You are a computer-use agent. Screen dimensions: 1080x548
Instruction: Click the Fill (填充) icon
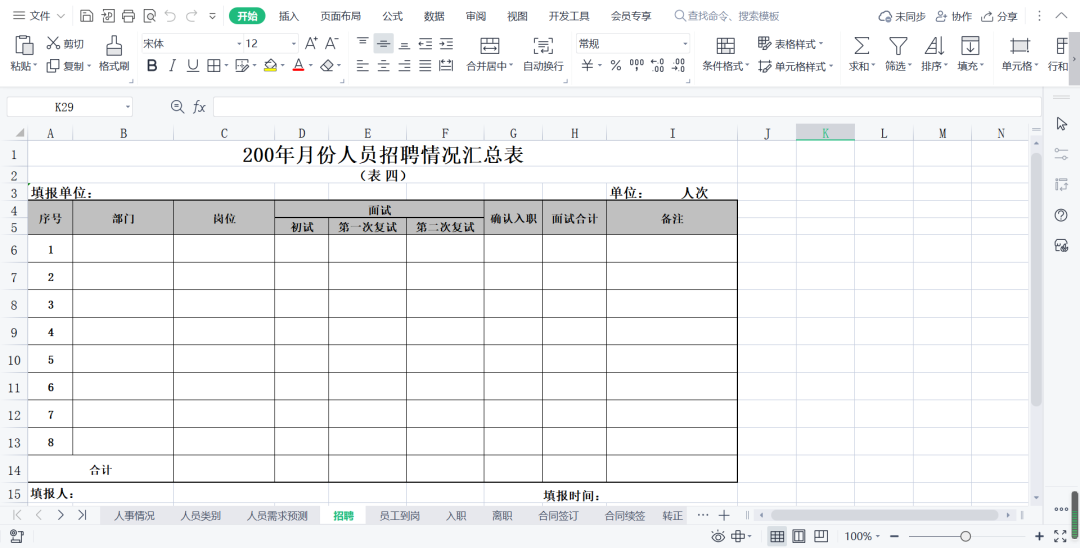coord(970,46)
